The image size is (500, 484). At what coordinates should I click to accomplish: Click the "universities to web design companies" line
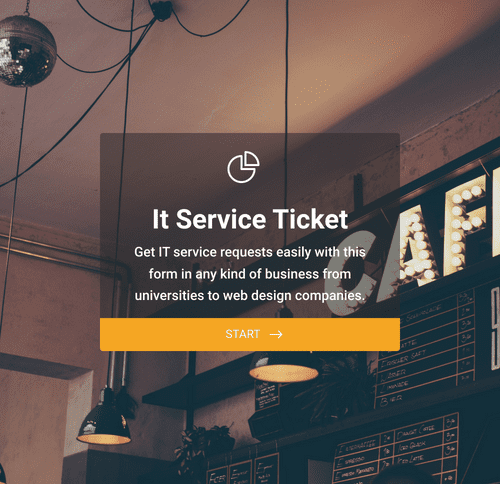[x=250, y=295]
